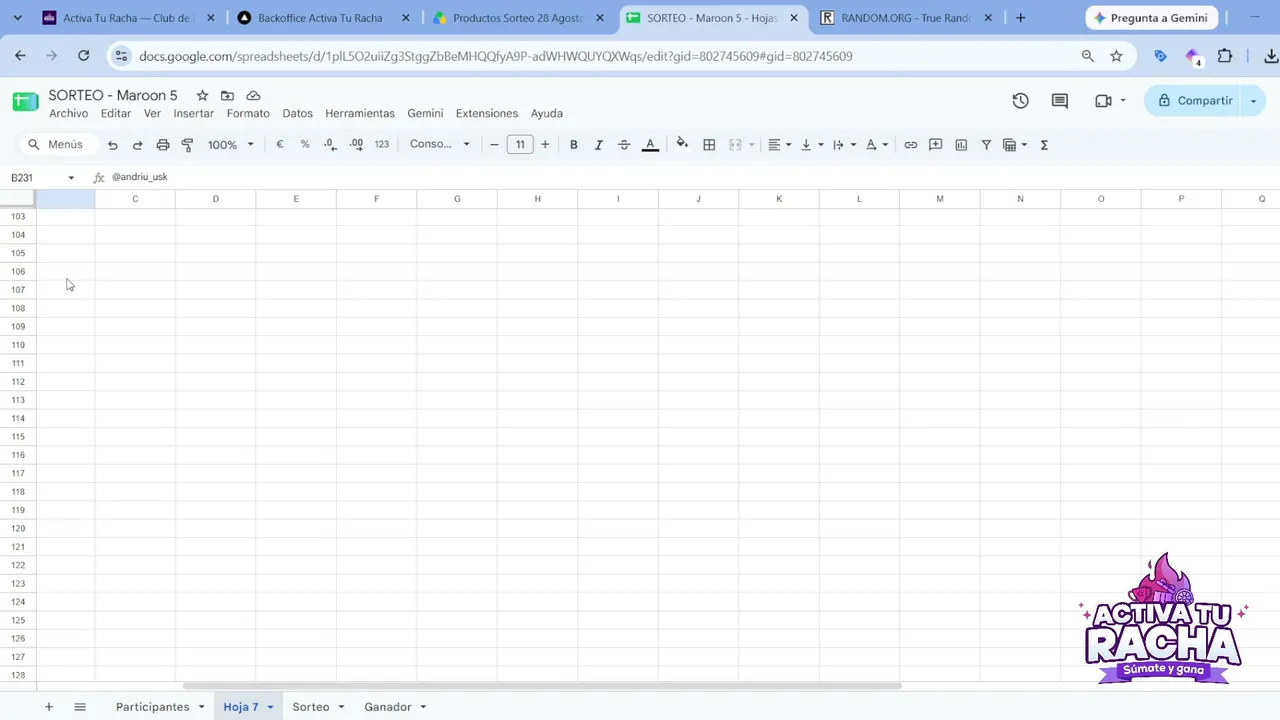Increase the number of decimal places

coord(356,145)
